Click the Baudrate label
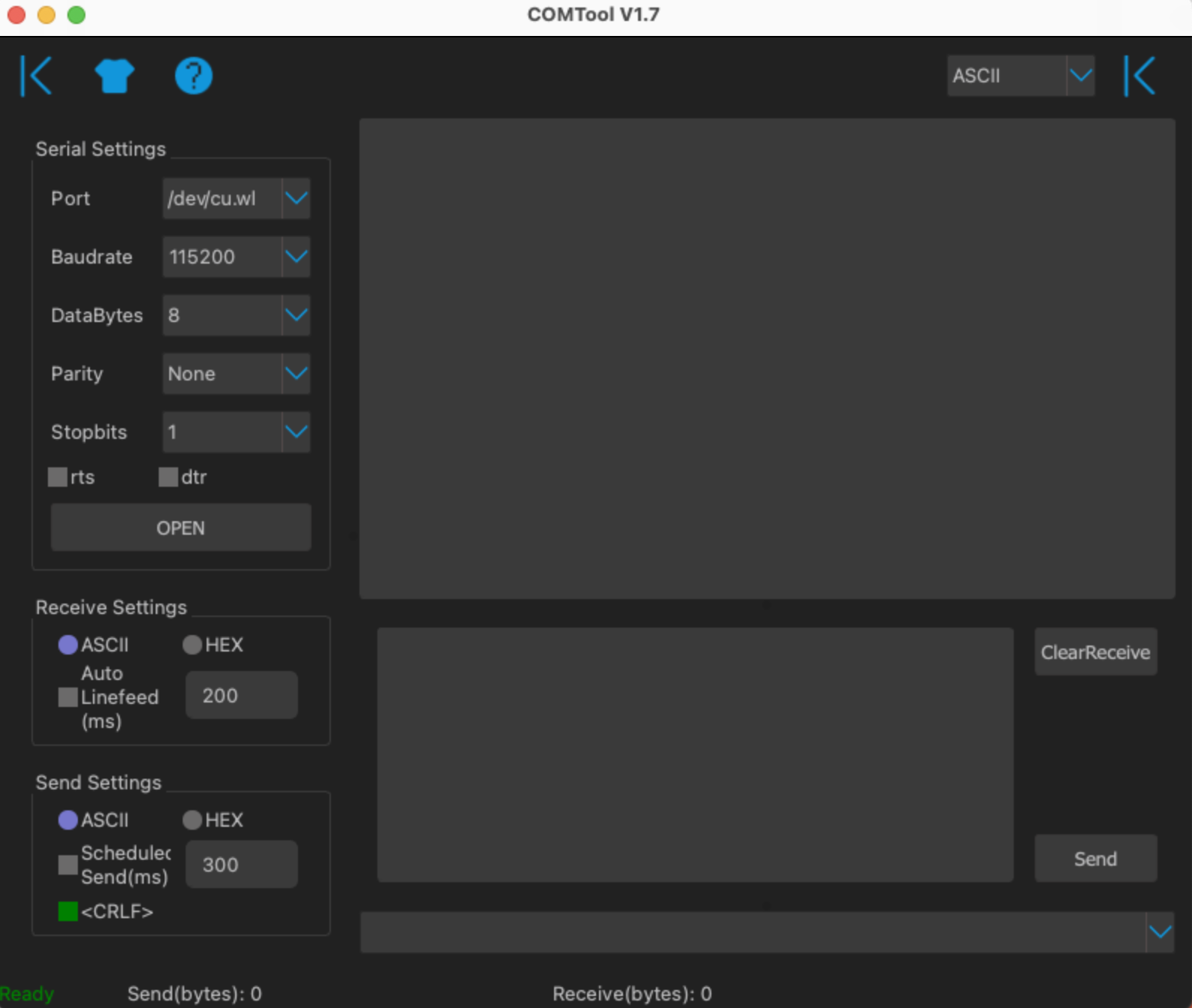This screenshot has height=1008, width=1192. (91, 257)
